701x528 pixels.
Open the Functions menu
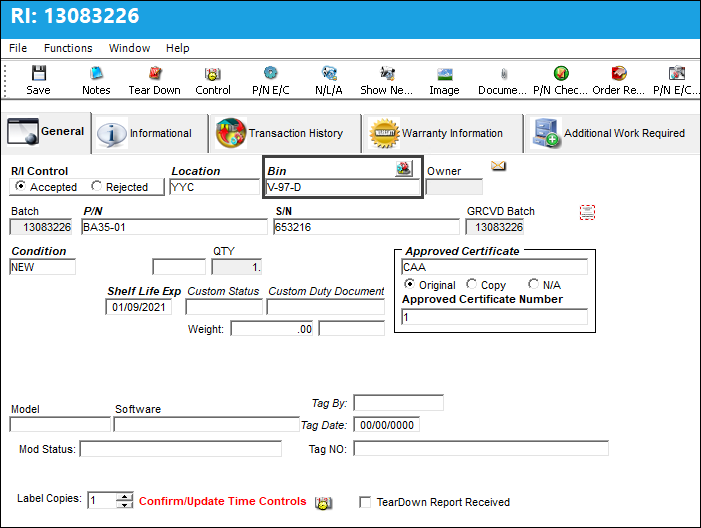68,48
